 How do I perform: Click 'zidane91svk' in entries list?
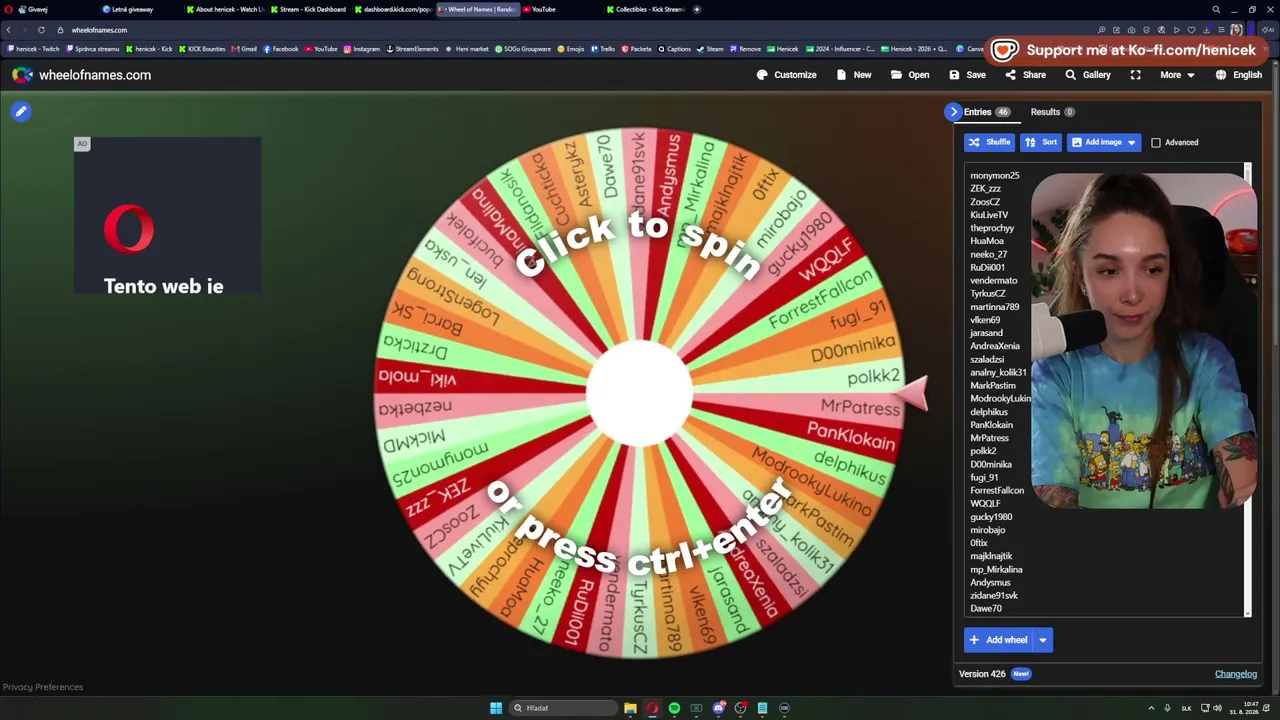pyautogui.click(x=994, y=596)
